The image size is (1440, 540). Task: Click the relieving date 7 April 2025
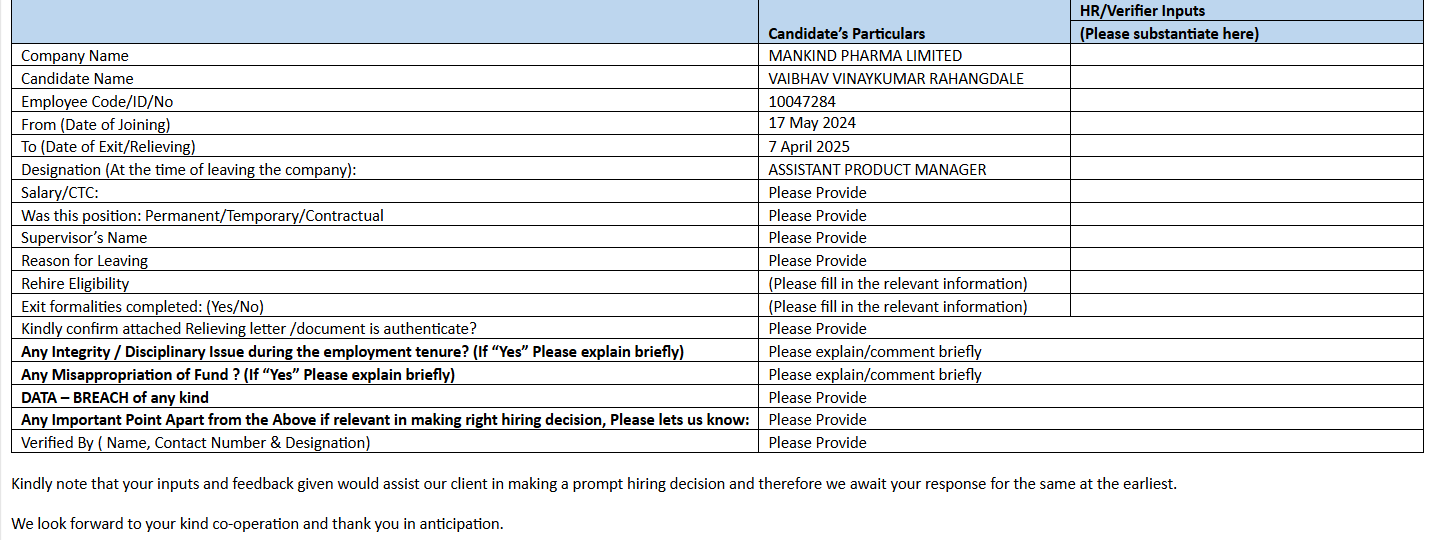pos(809,147)
